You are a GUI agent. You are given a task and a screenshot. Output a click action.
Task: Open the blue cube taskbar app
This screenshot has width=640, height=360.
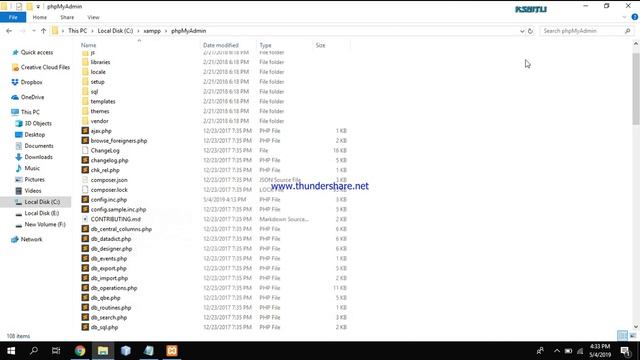(126, 351)
